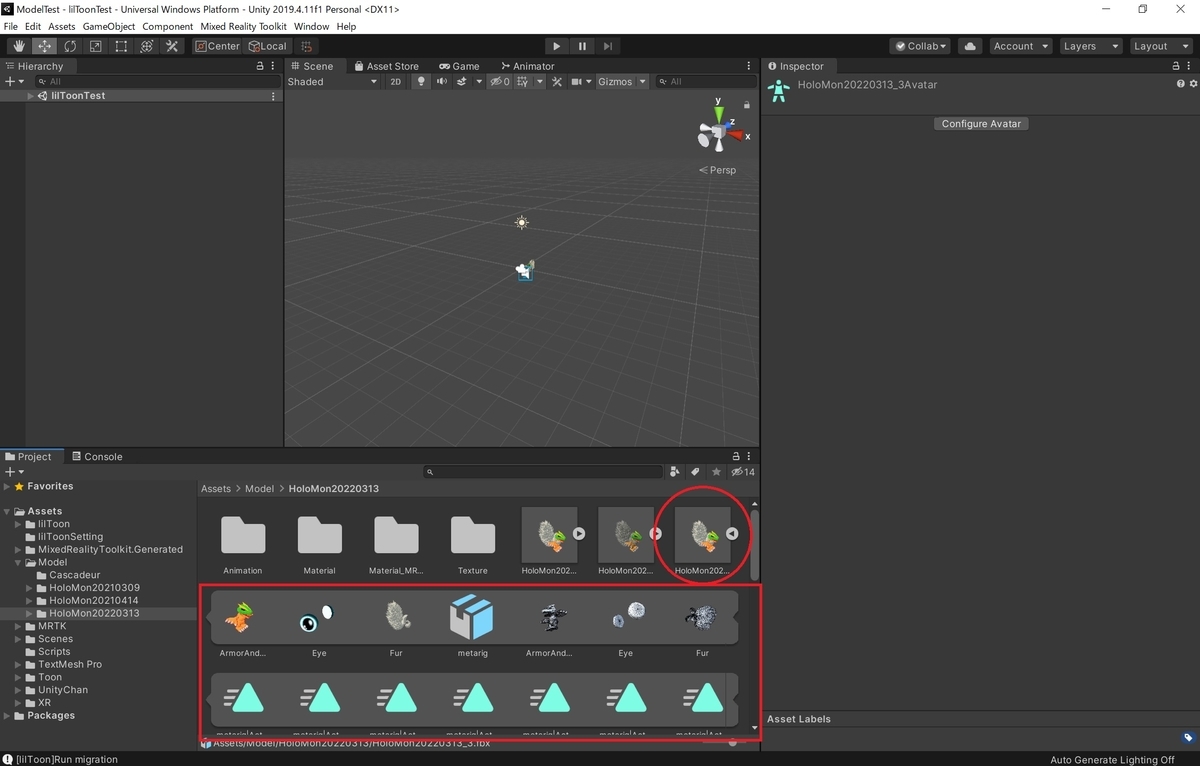Screen dimensions: 1200x766
Task: Select the Hand tool
Action: (x=19, y=46)
